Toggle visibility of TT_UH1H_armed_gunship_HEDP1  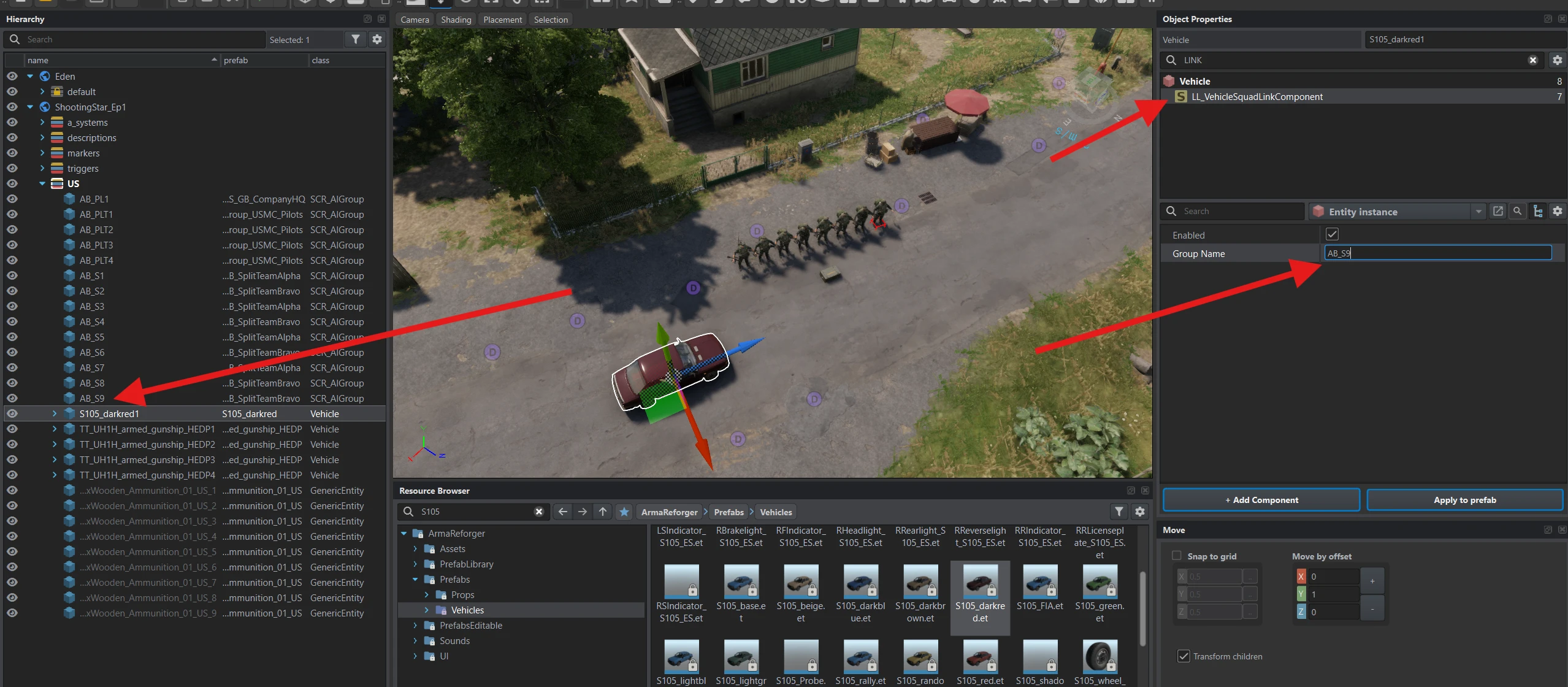[12, 429]
